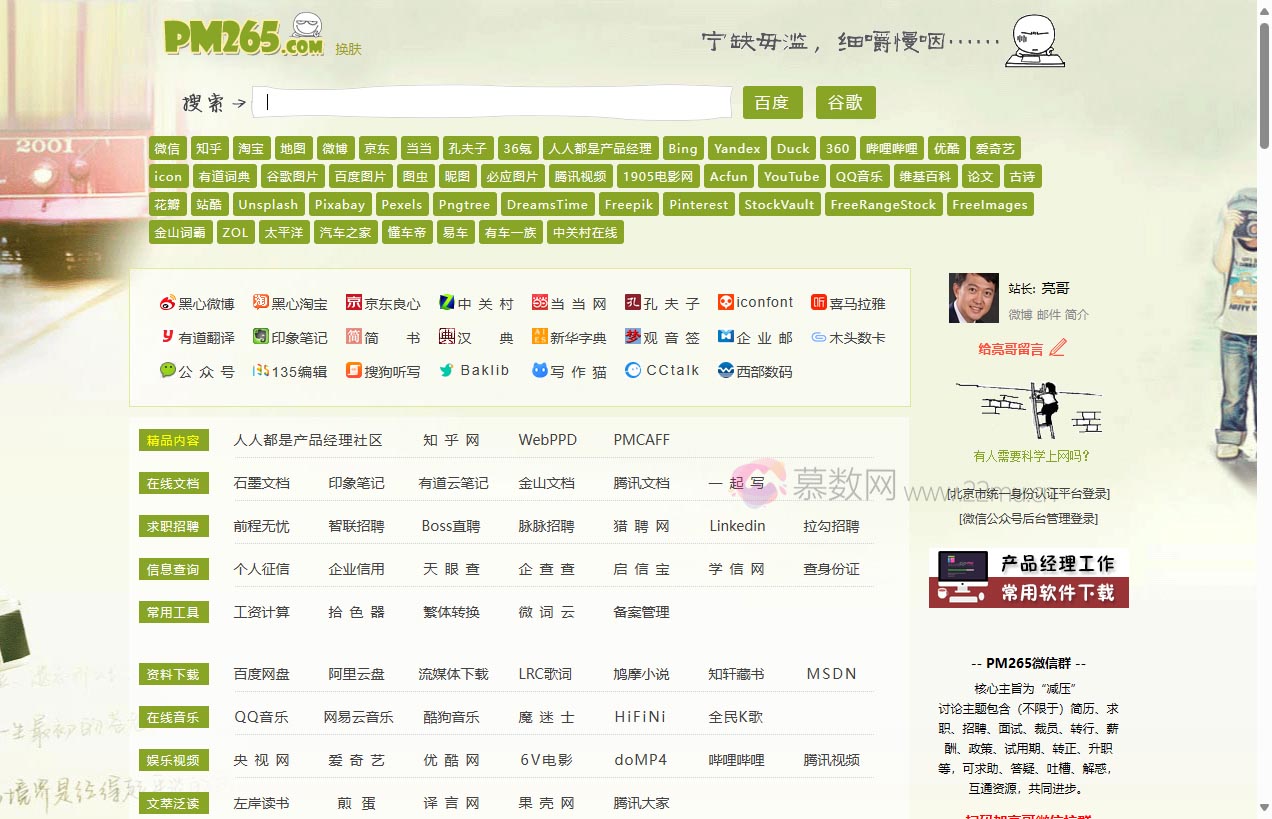Open the Taobao icon next to 黑心淘宝
This screenshot has height=819, width=1272.
point(260,302)
